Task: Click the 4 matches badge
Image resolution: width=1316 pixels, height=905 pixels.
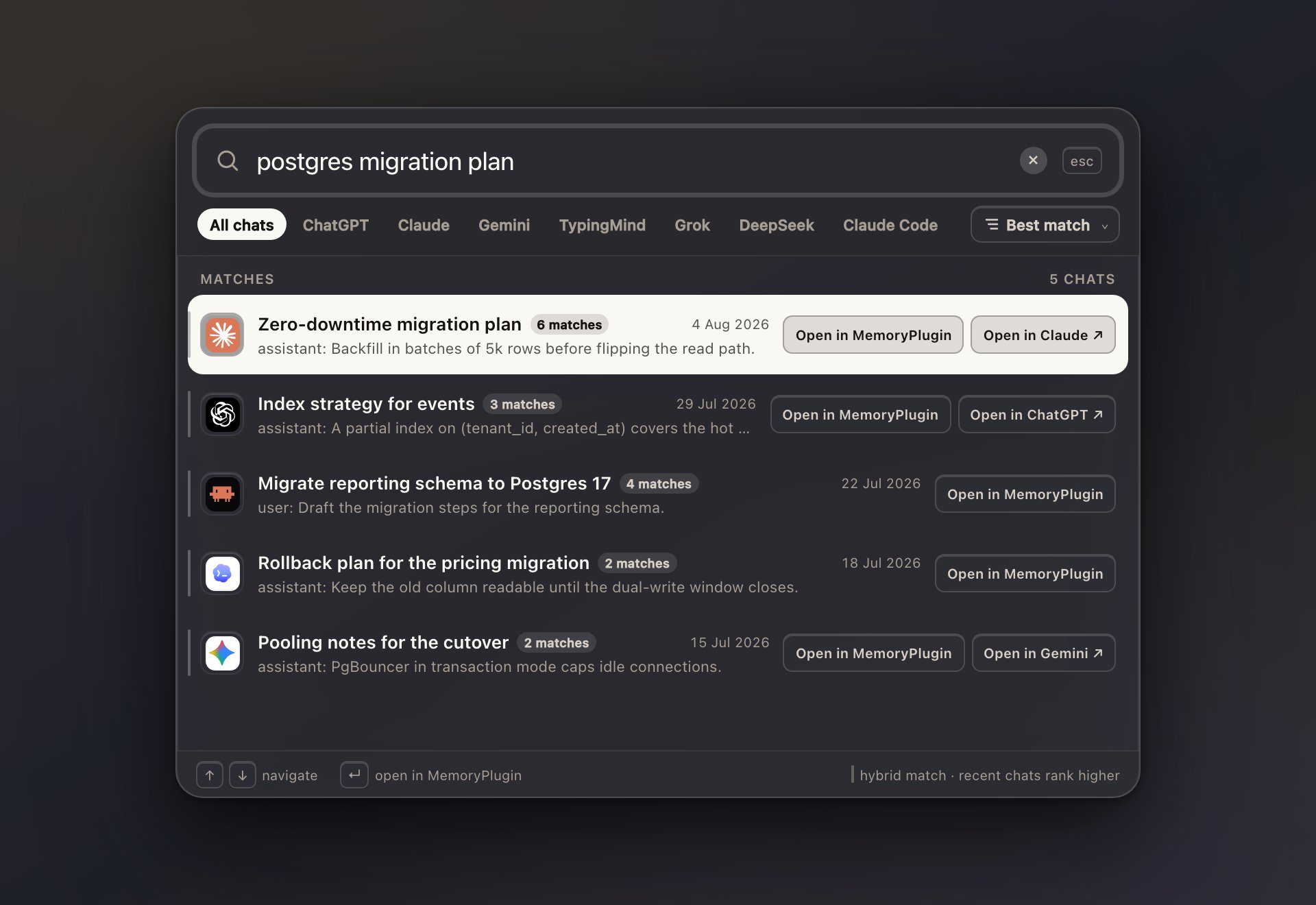Action: click(659, 484)
